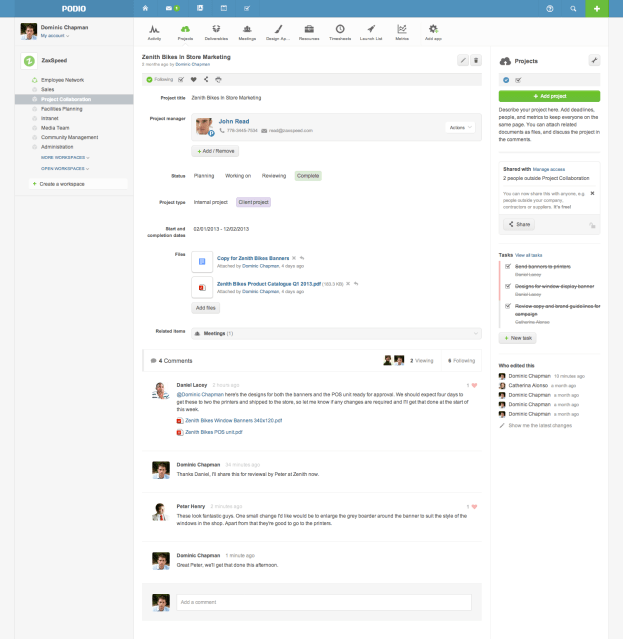Open Manage access link
623x639 pixels.
(548, 170)
